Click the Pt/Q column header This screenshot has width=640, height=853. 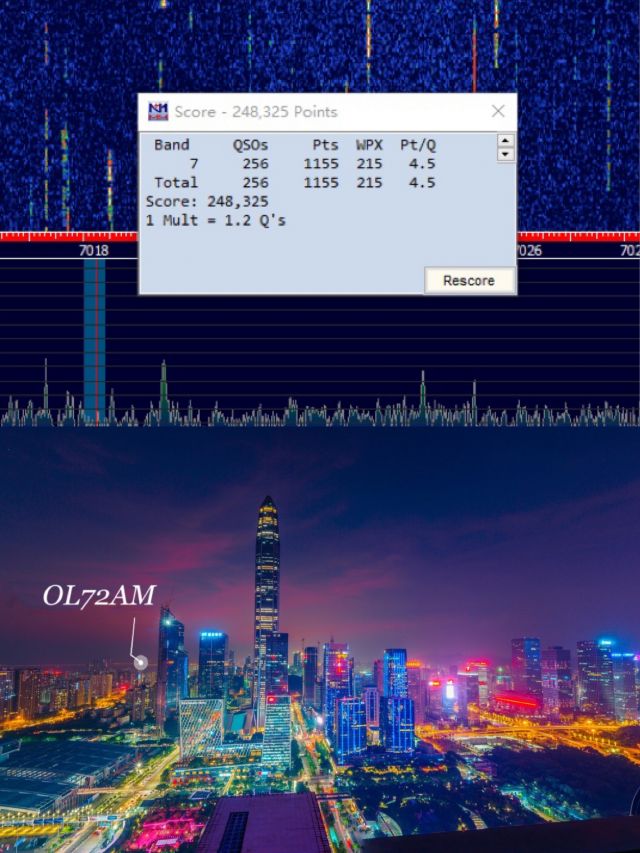coord(418,145)
